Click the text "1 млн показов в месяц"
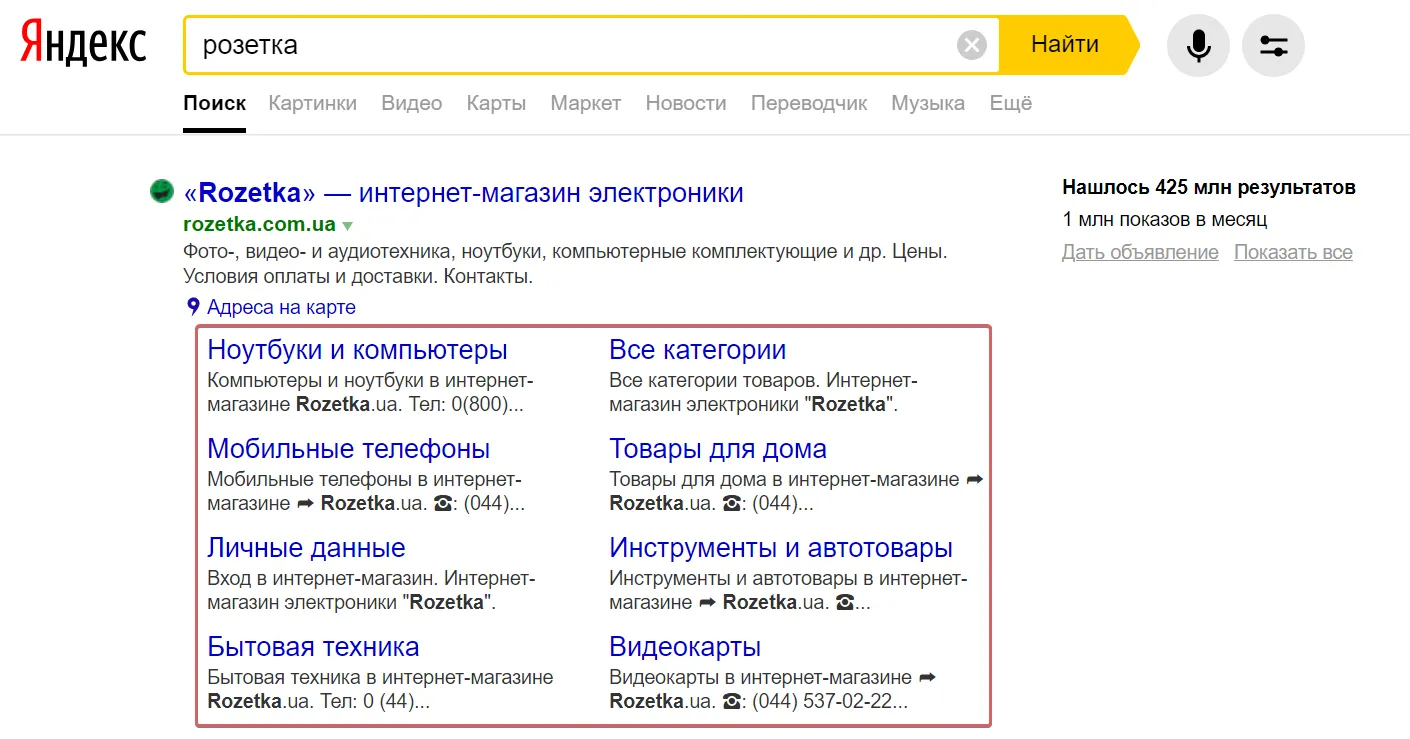The image size is (1410, 739). click(1165, 219)
